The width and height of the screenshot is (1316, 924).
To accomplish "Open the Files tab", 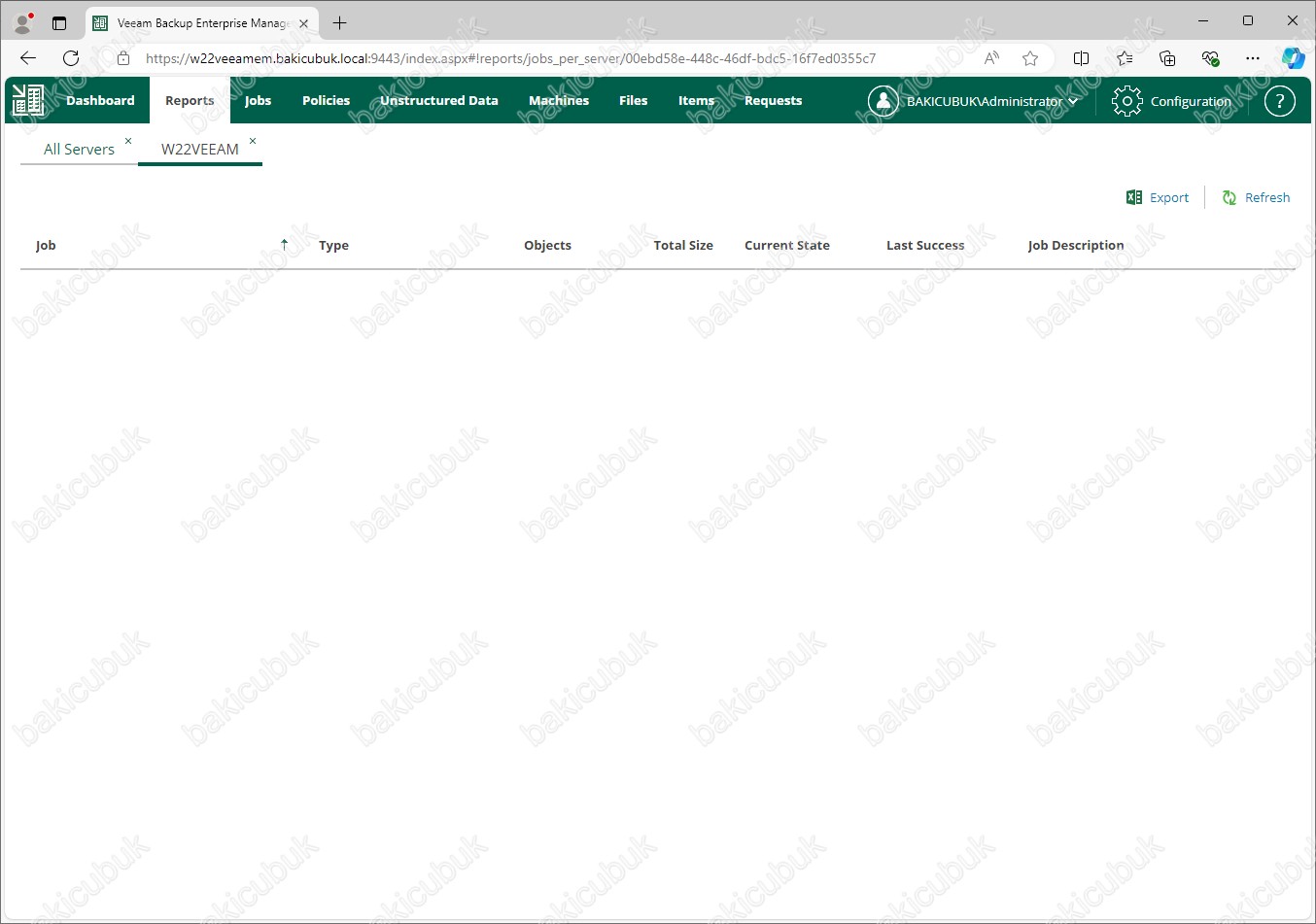I will (x=633, y=100).
